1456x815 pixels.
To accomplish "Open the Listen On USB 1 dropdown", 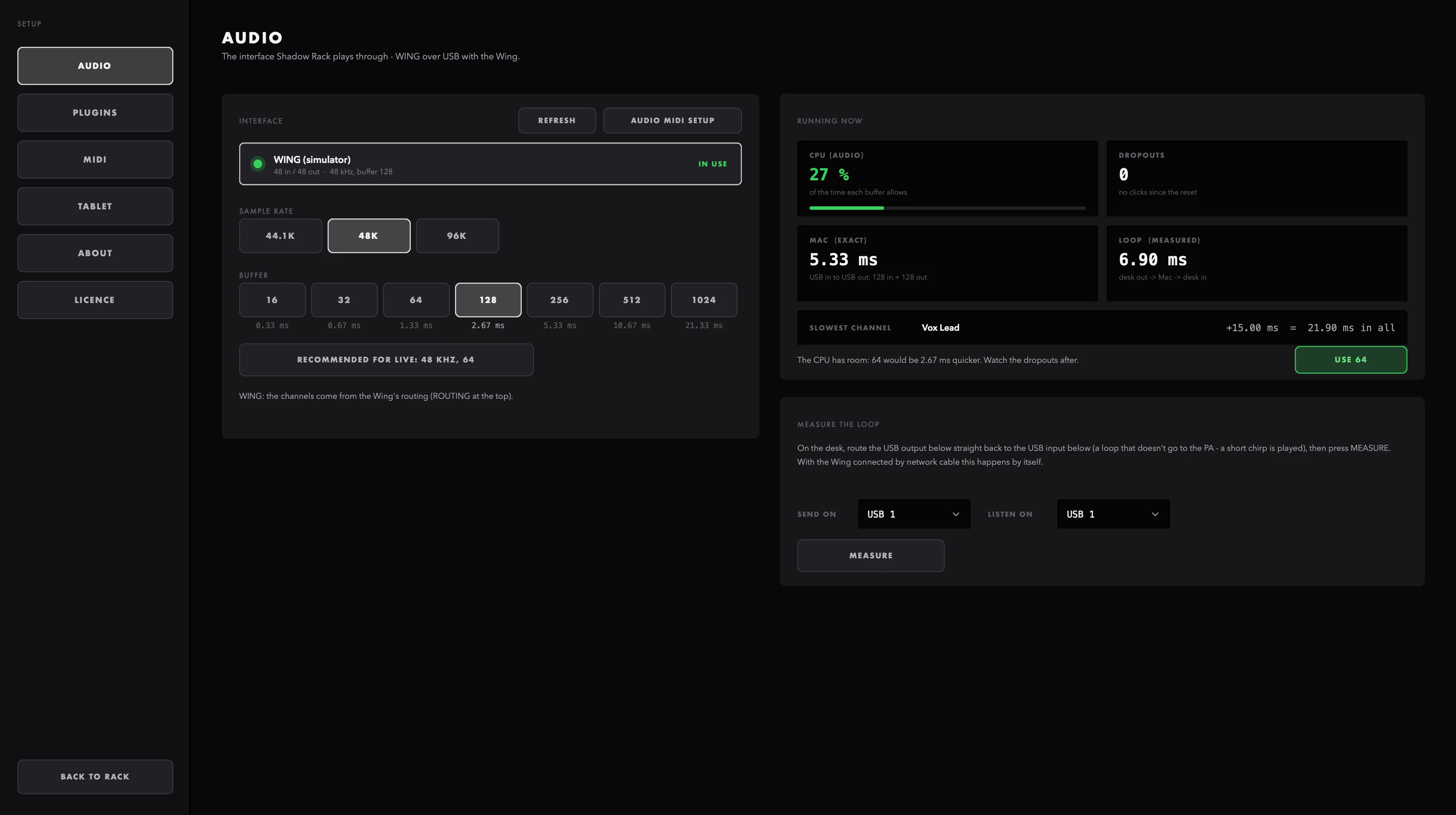I will [x=1114, y=514].
